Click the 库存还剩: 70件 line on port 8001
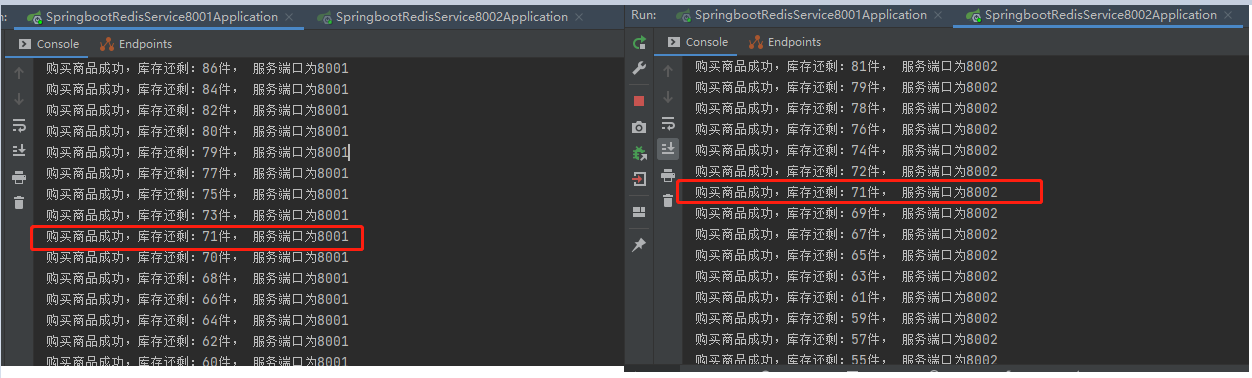Image resolution: width=1252 pixels, height=378 pixels. (197, 257)
